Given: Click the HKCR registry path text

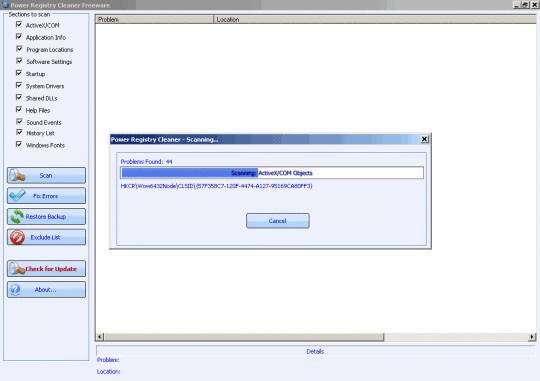Looking at the screenshot, I should (216, 186).
